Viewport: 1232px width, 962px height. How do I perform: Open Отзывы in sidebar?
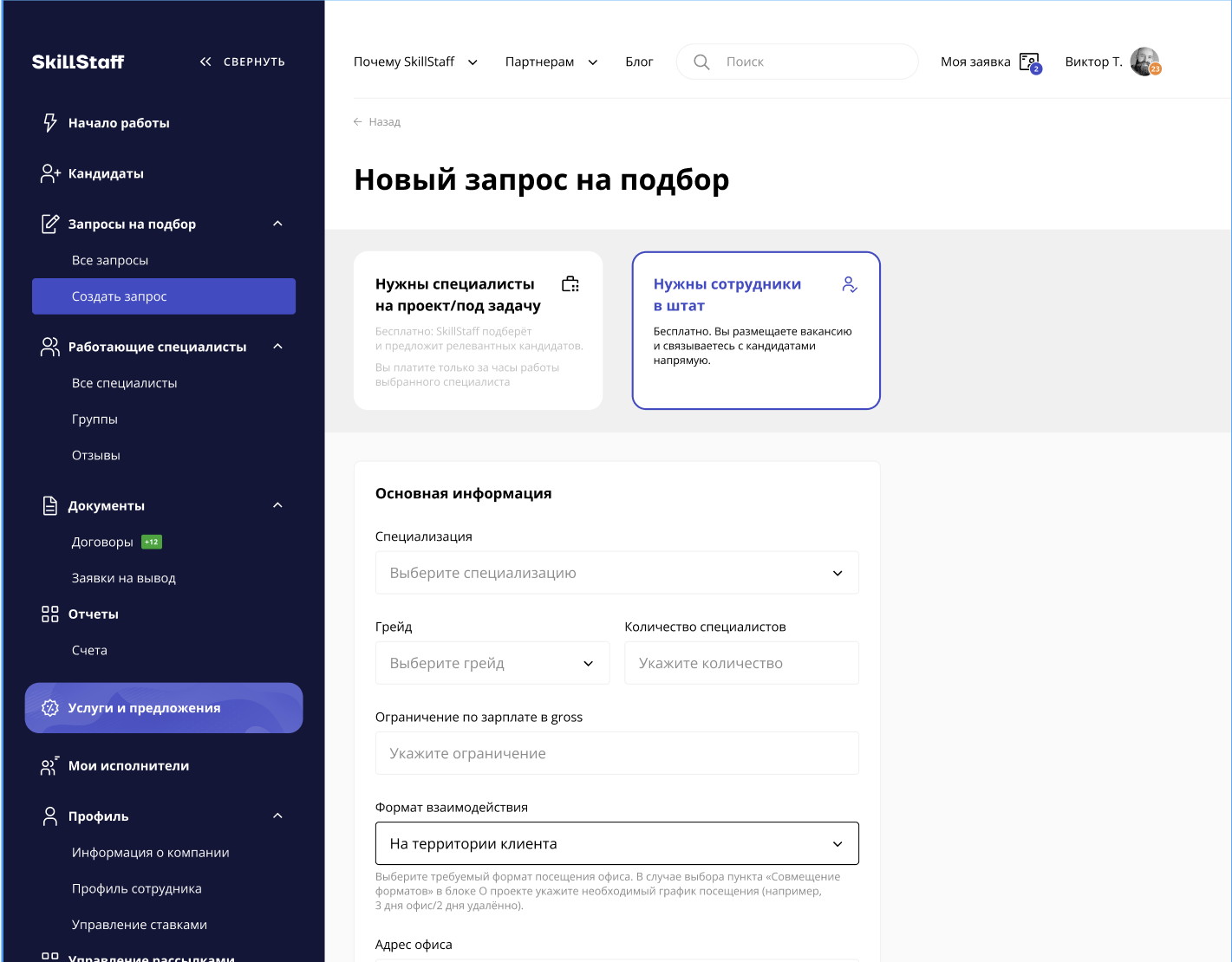(x=96, y=456)
